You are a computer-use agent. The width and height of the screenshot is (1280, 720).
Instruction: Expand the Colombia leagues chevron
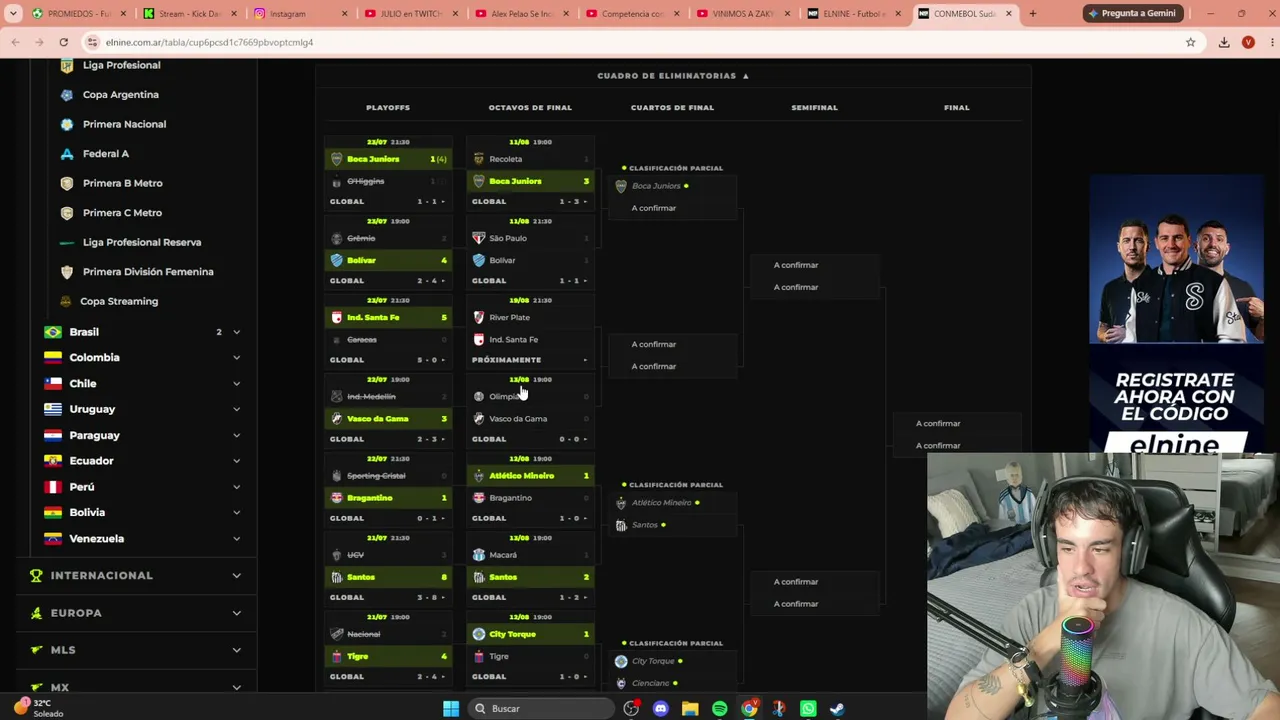tap(236, 357)
